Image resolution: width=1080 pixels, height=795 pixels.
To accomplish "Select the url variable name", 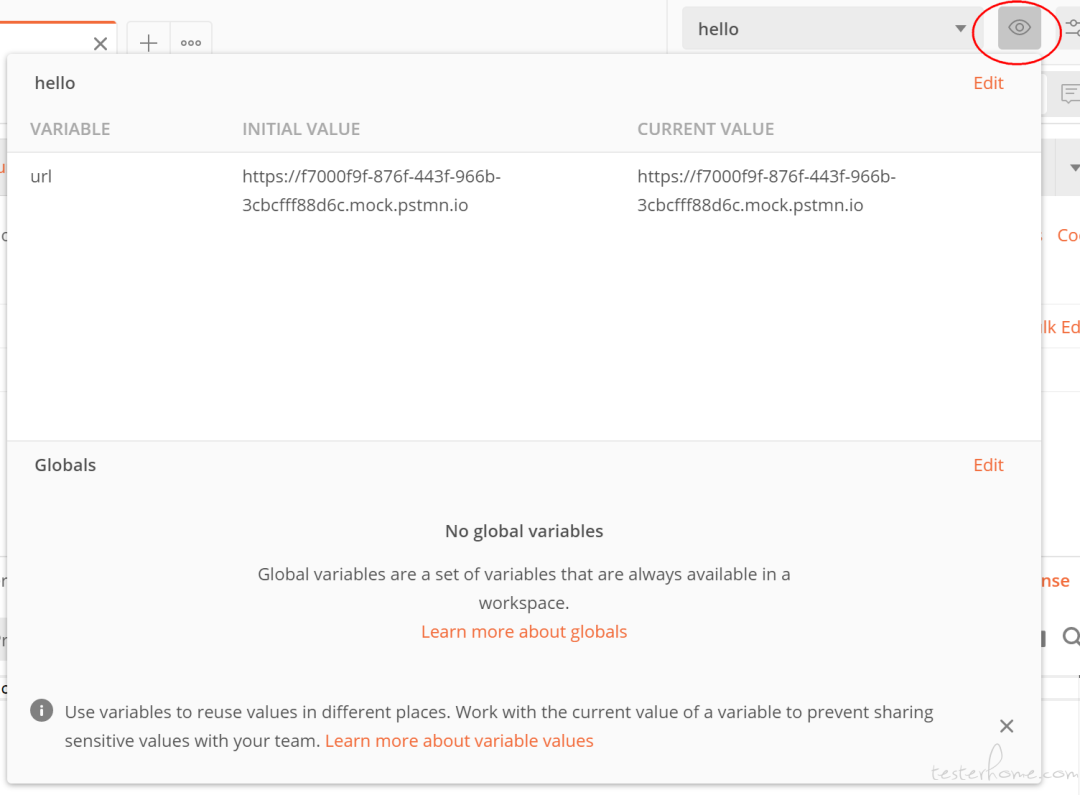I will point(41,176).
